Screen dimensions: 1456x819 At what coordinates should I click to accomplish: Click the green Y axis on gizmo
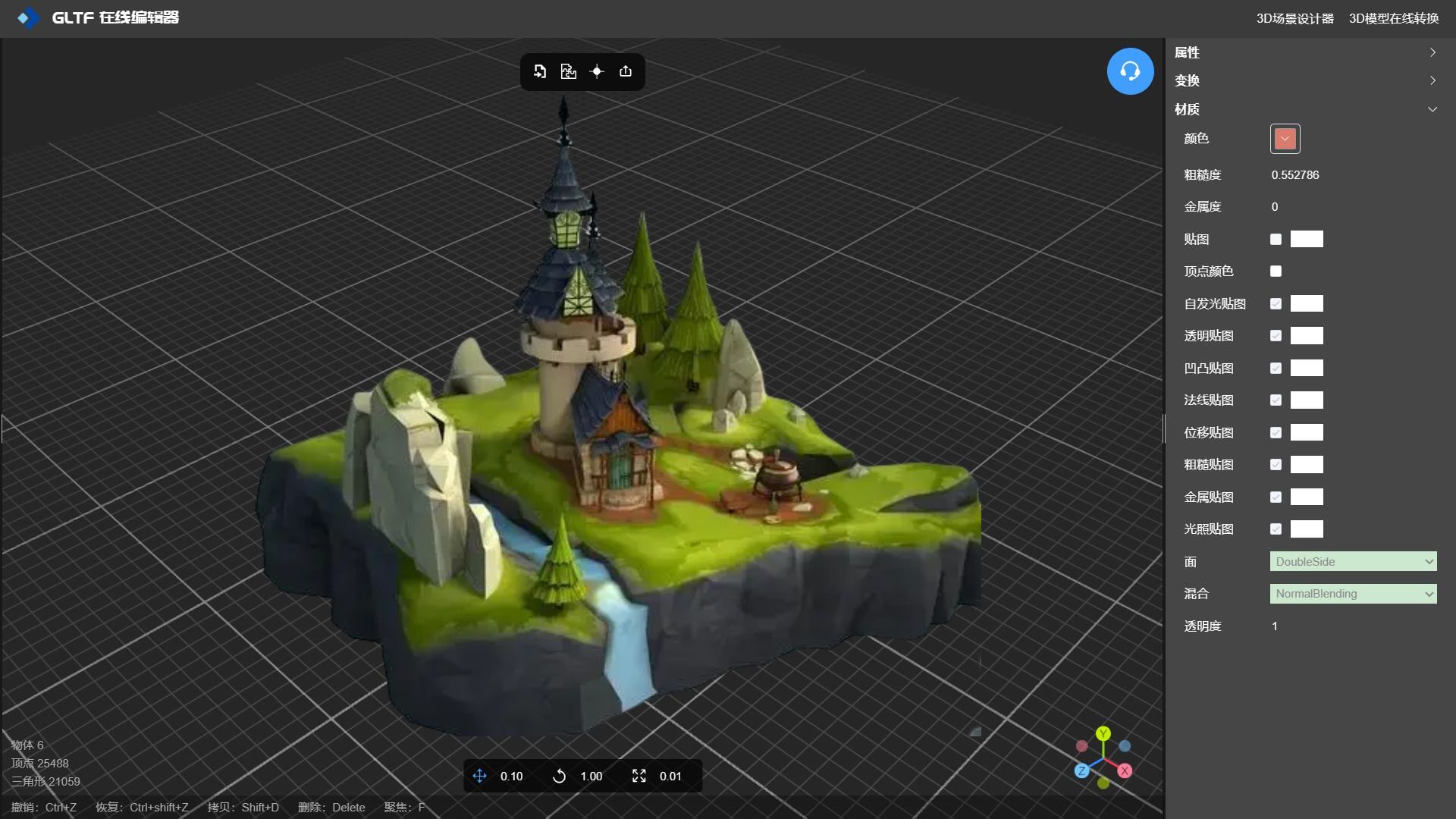1103,733
